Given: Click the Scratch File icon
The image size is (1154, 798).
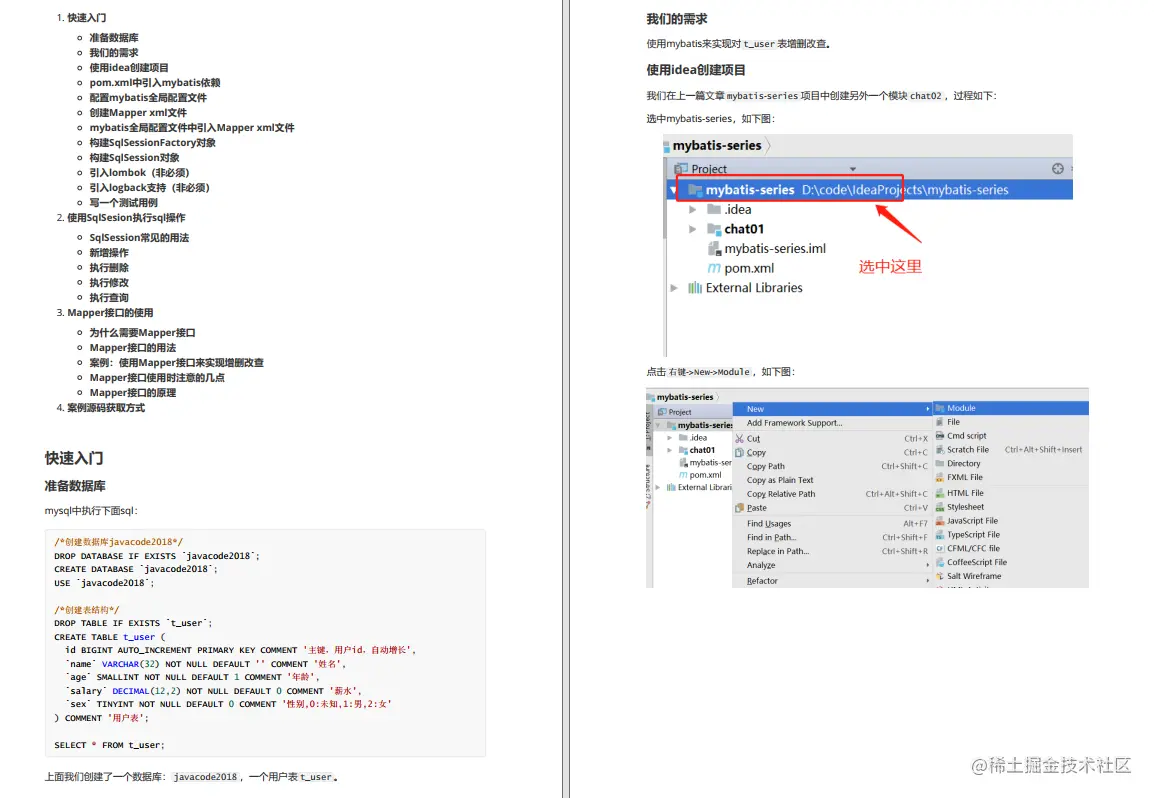Looking at the screenshot, I should point(940,450).
